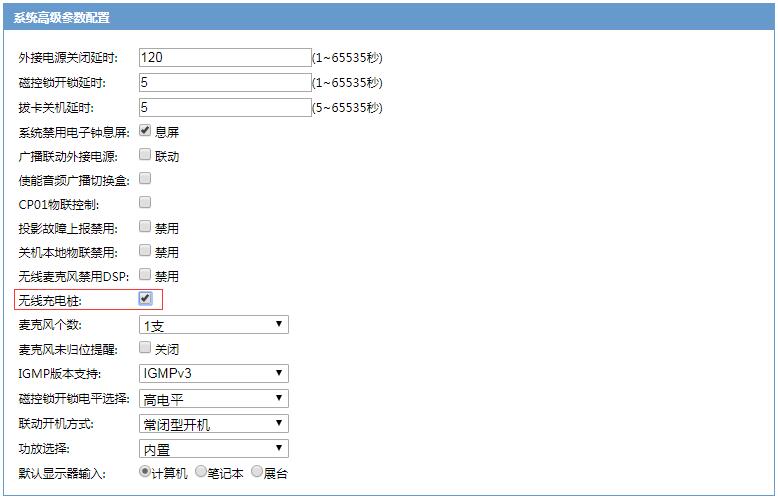Check the 麦克风未归位提醒 关闭 checkbox
The image size is (778, 499).
(x=145, y=348)
